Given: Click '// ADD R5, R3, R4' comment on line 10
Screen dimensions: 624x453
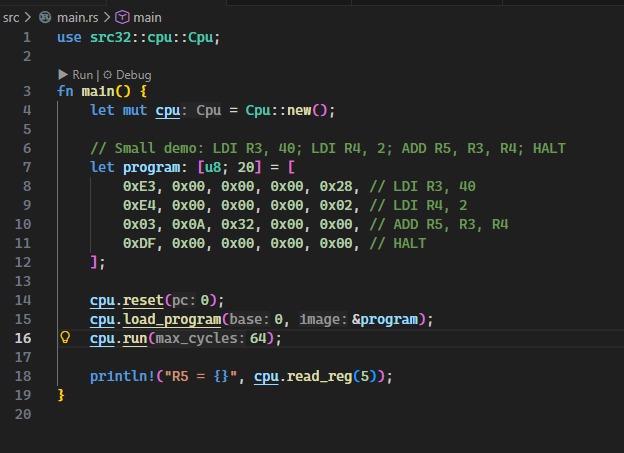Looking at the screenshot, I should (439, 224).
